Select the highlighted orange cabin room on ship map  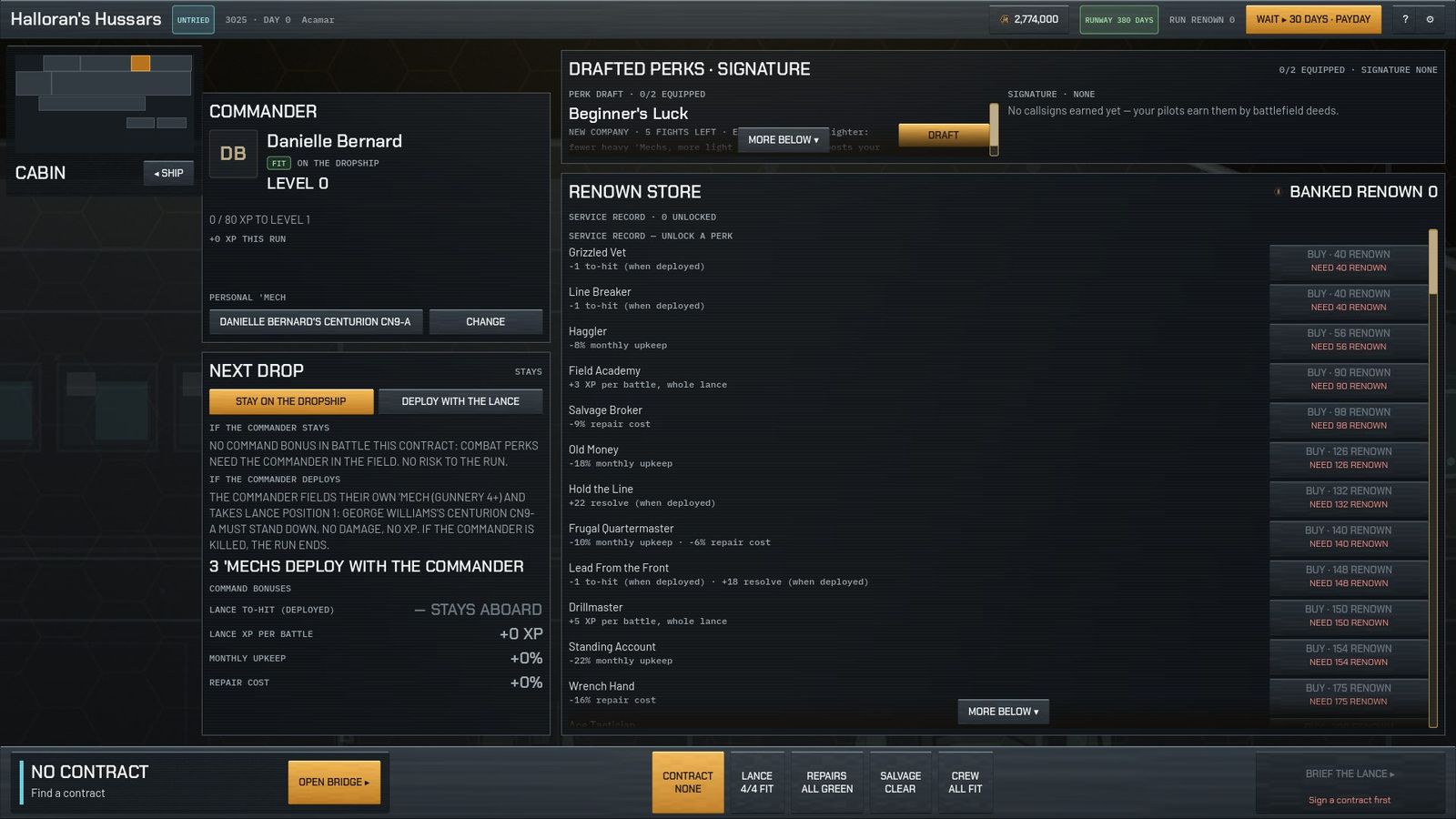click(140, 63)
